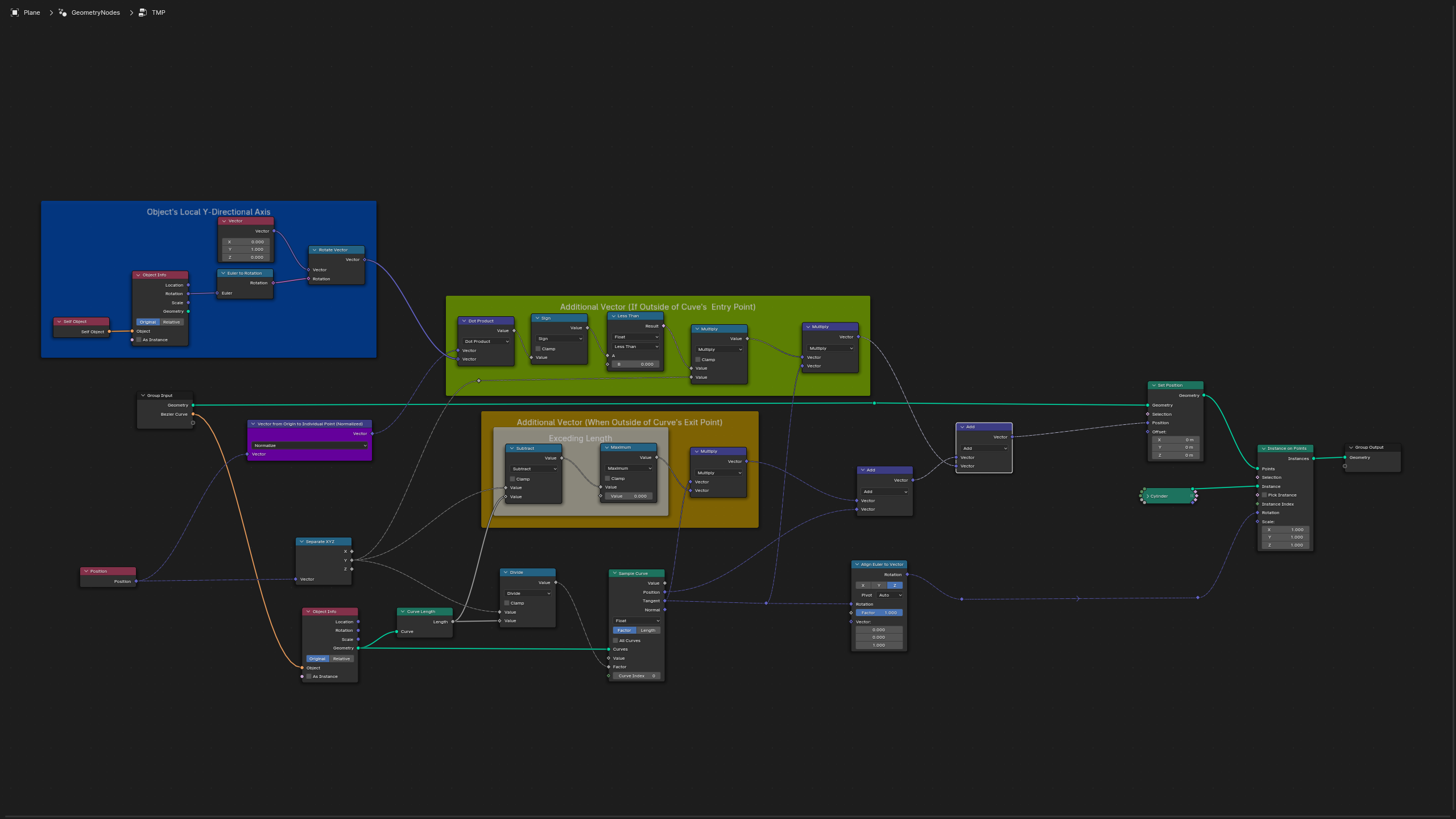The image size is (1456, 819).
Task: Collapse the Dot Product node chevron
Action: (x=464, y=321)
